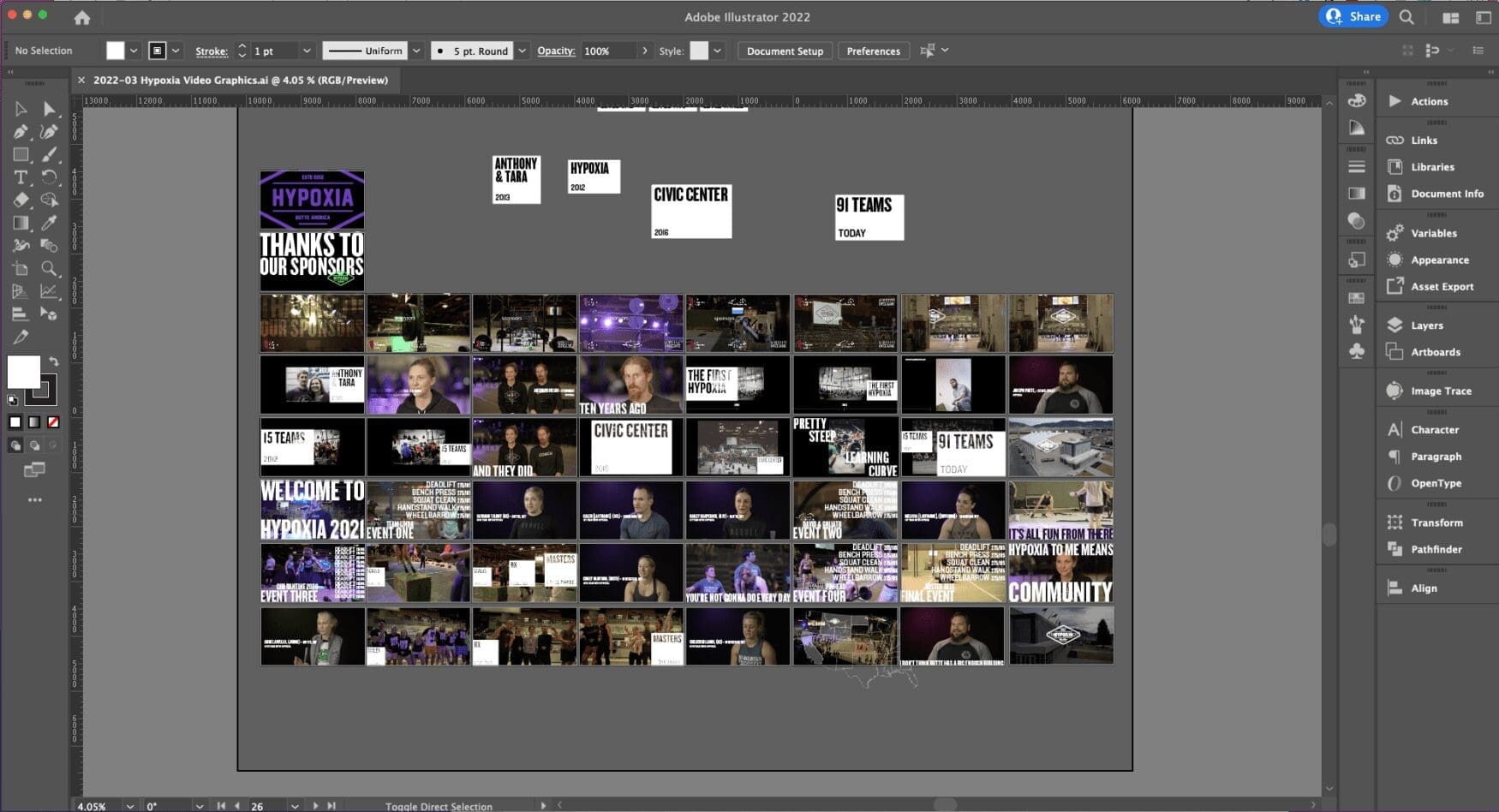Image resolution: width=1499 pixels, height=812 pixels.
Task: Pick the Eyedropper tool
Action: 49,223
